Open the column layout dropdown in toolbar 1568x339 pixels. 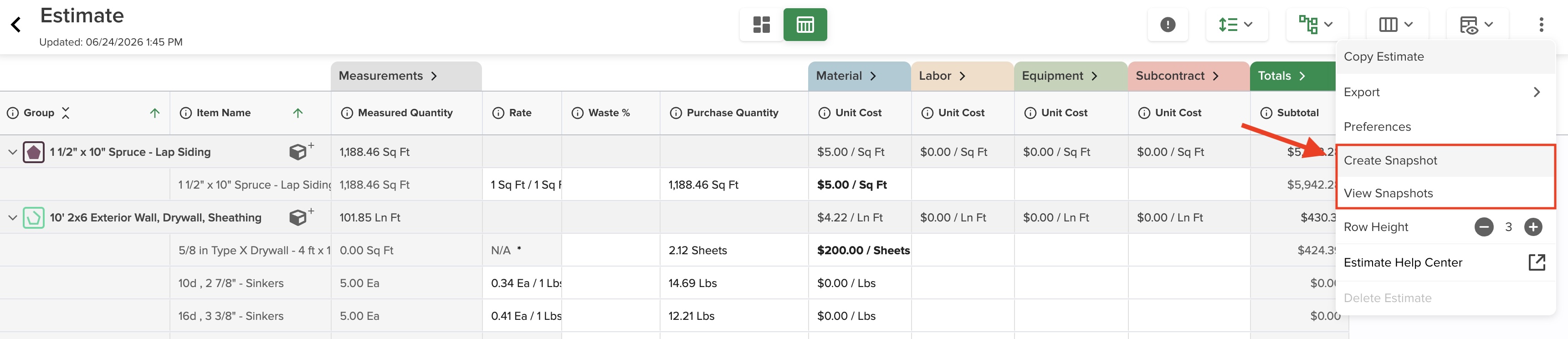pos(1395,25)
